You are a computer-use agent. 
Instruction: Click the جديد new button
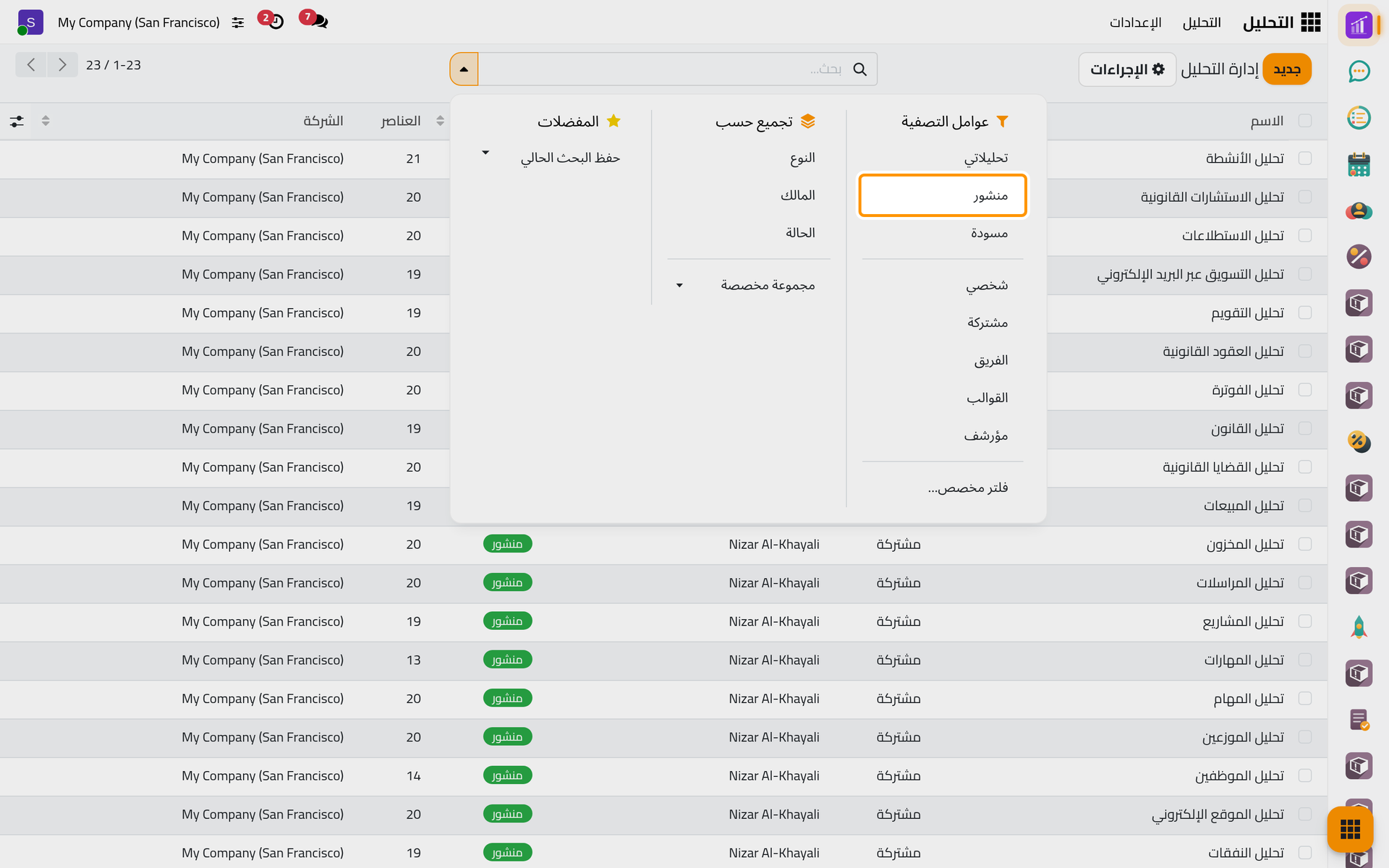[1287, 69]
